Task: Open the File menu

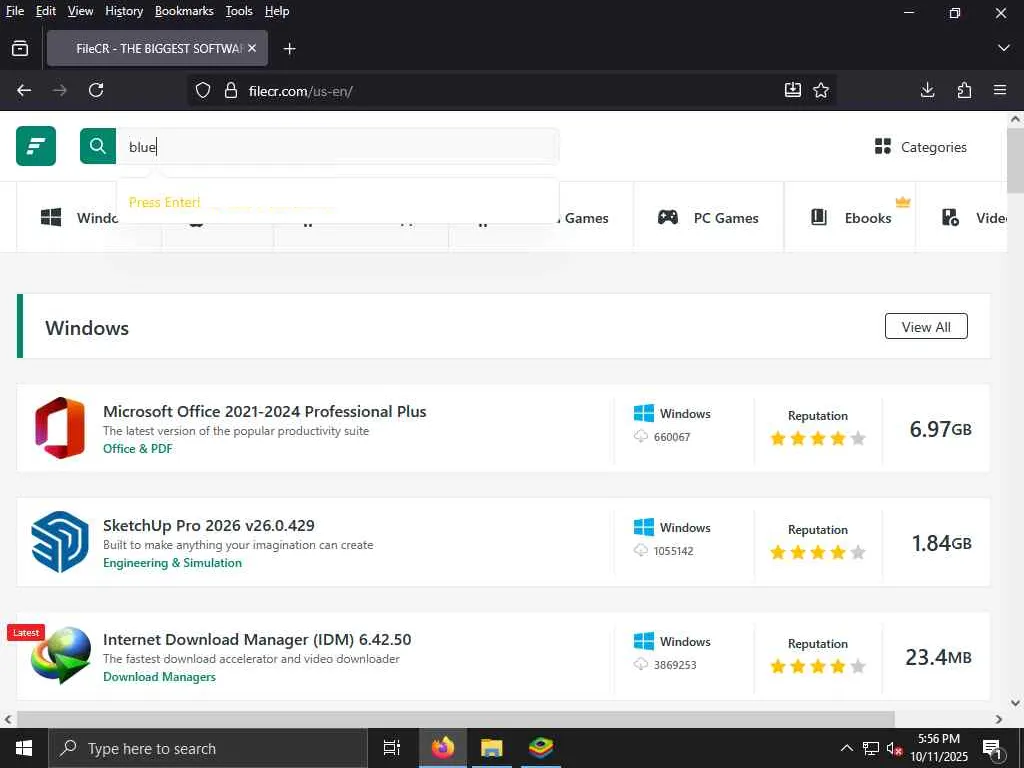Action: 14,11
